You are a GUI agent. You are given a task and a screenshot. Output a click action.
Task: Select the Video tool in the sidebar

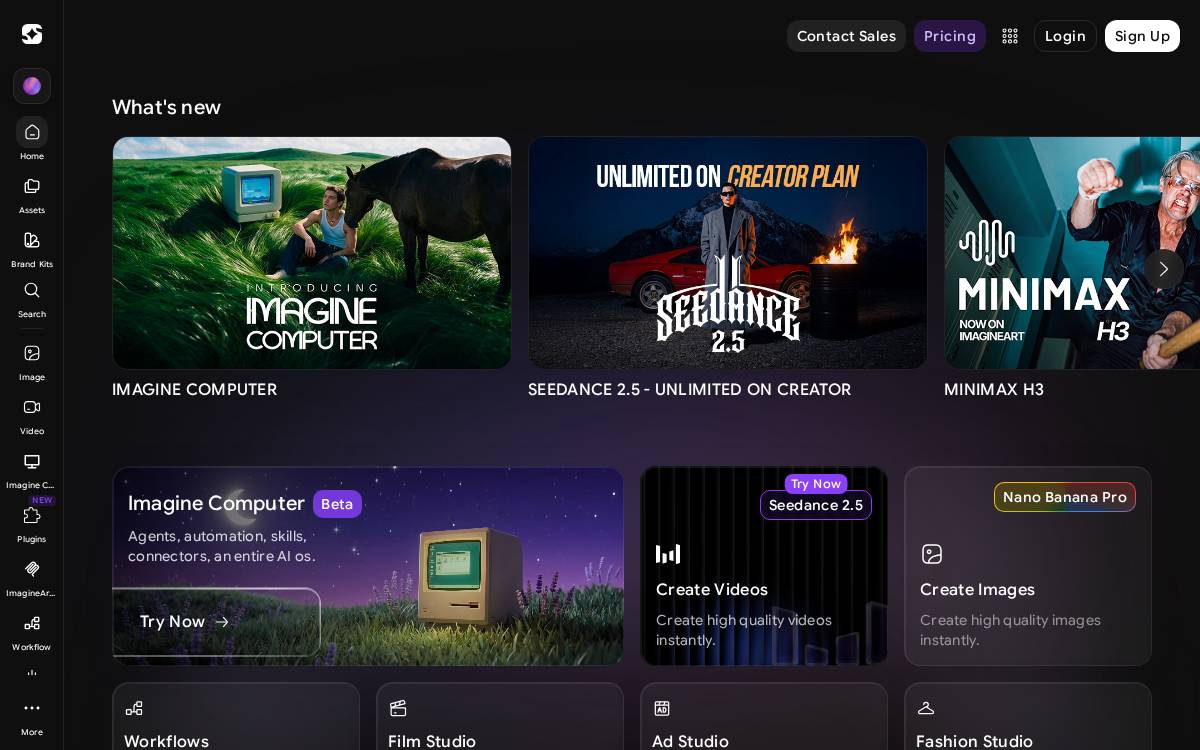[x=32, y=415]
